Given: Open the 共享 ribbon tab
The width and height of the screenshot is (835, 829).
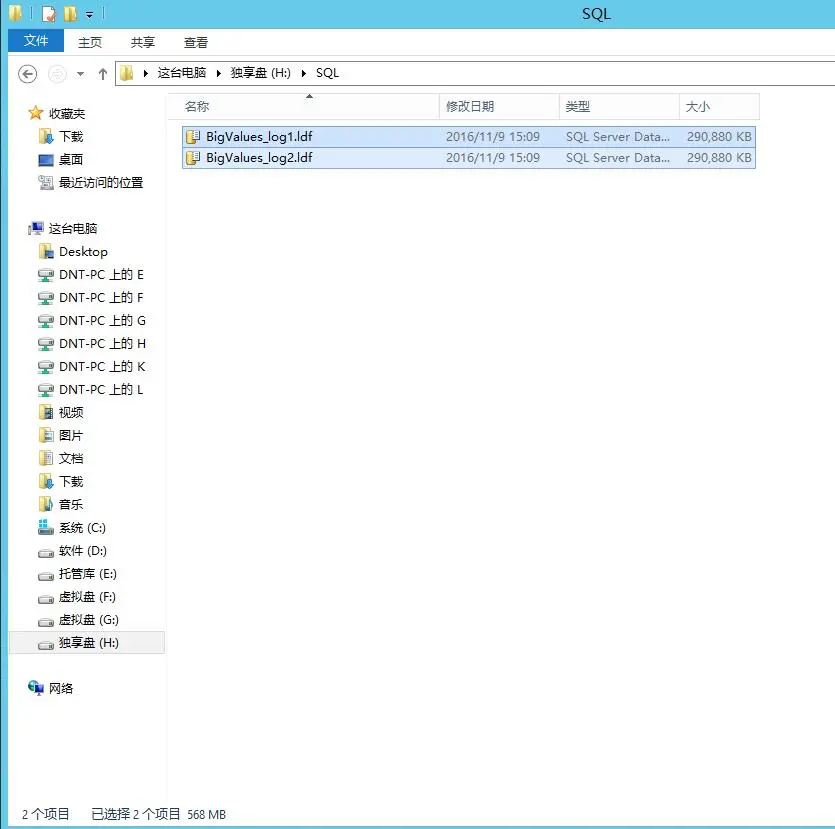Looking at the screenshot, I should click(x=143, y=43).
